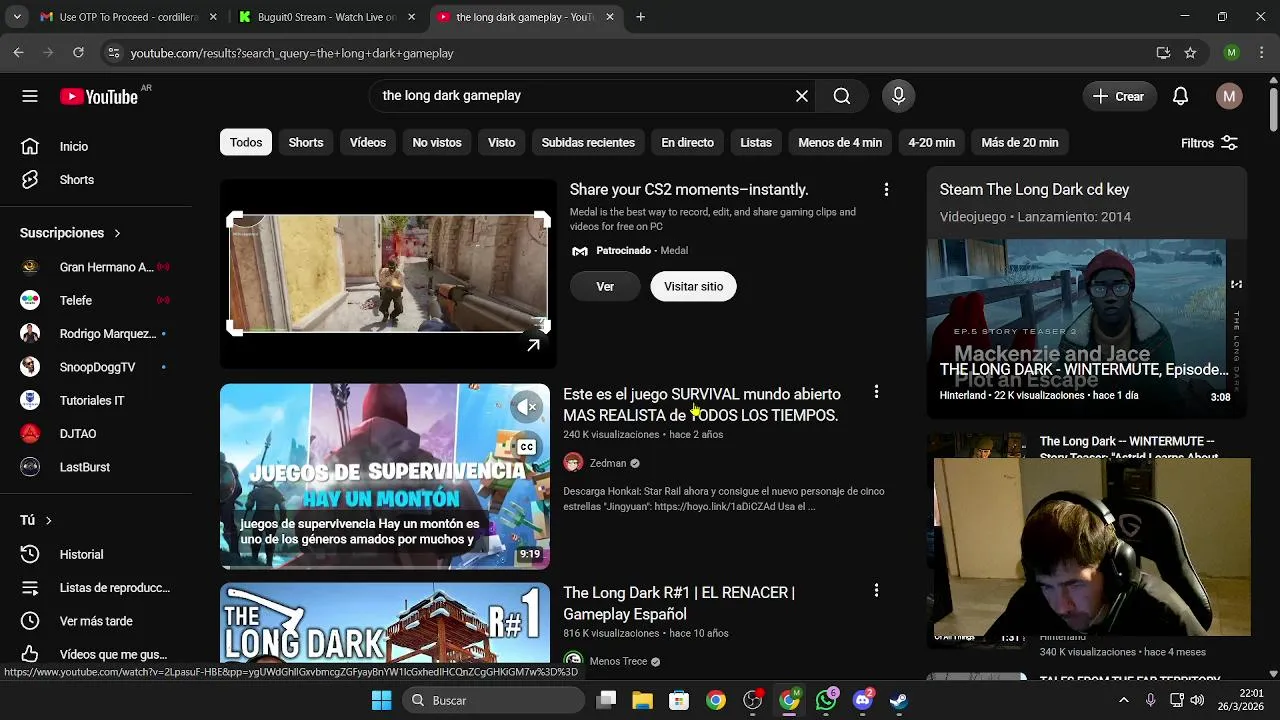
Task: Open 'Este es el juego SURVIVAL' title
Action: pyautogui.click(x=702, y=405)
